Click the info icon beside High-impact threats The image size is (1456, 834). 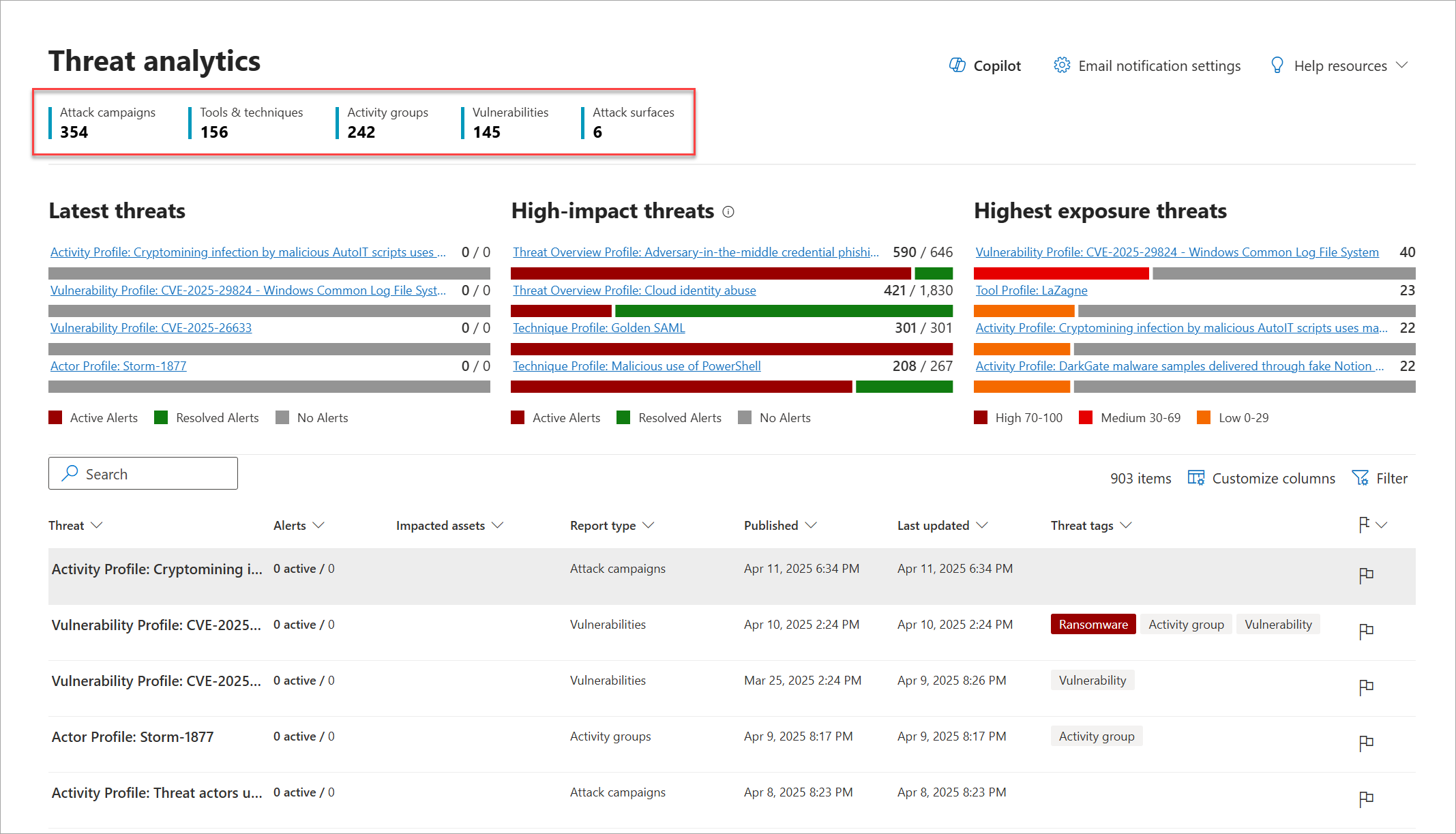click(x=728, y=212)
